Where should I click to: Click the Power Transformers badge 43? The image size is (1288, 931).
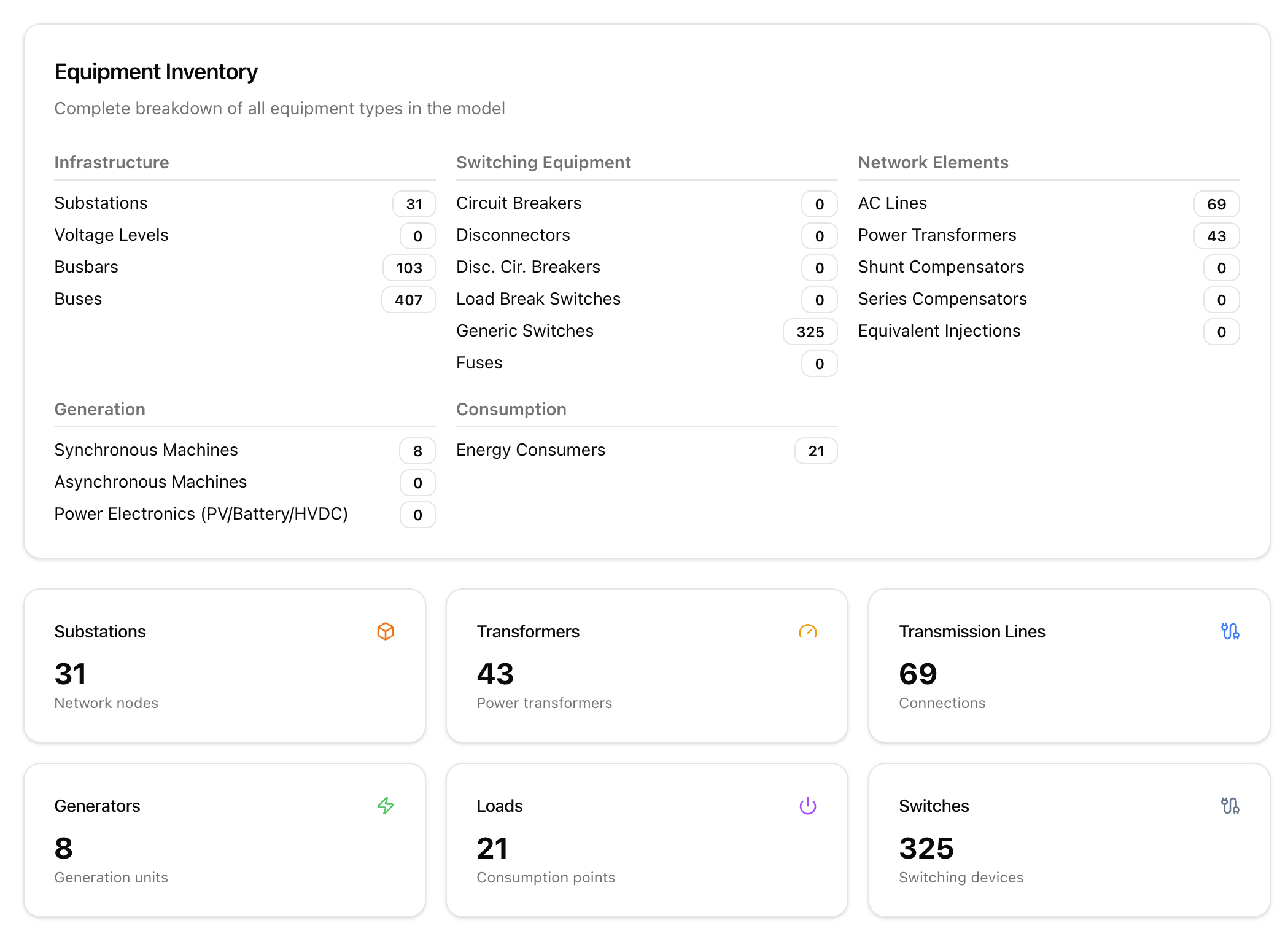[1216, 236]
